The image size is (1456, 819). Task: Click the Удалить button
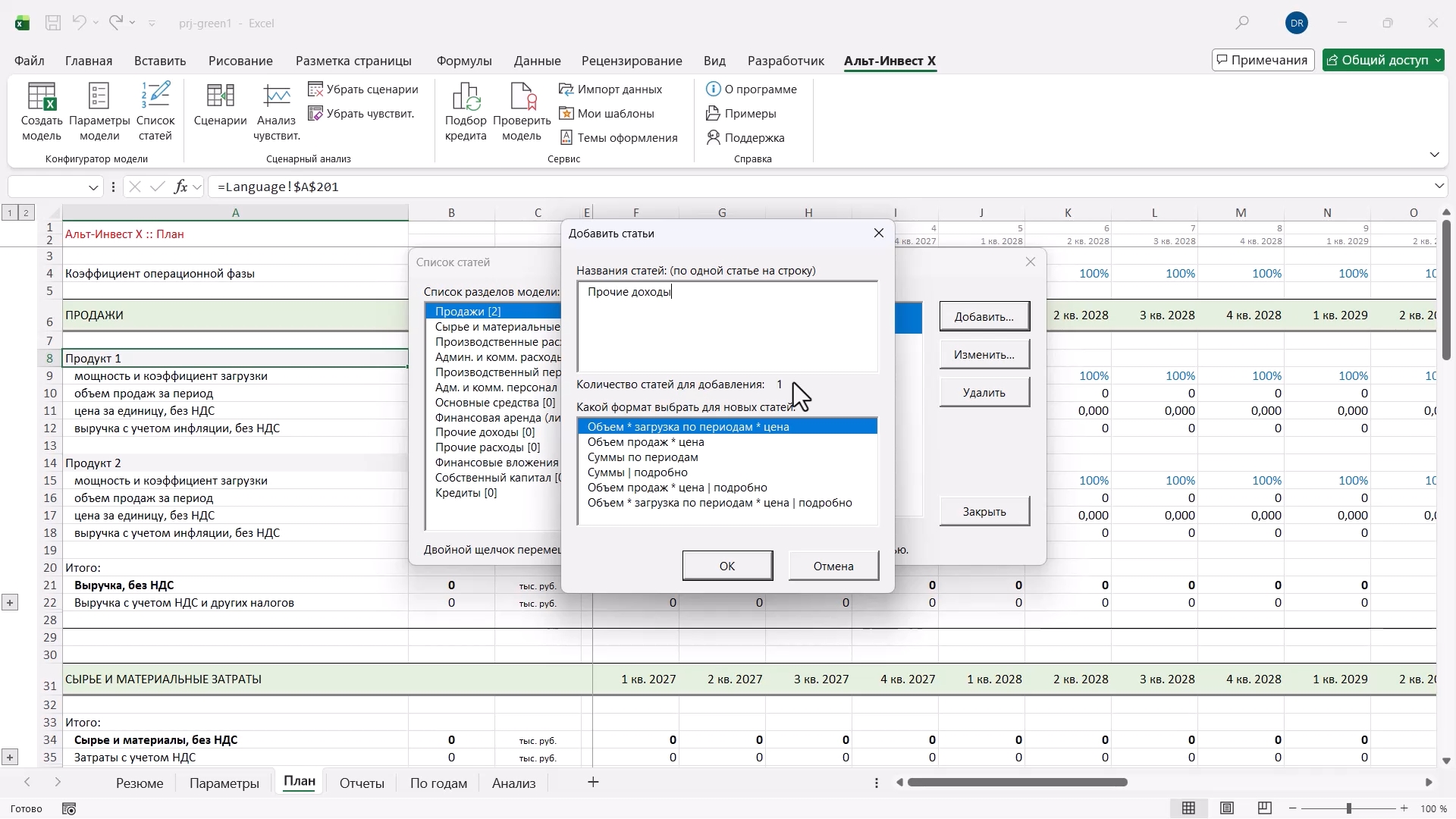coord(984,393)
